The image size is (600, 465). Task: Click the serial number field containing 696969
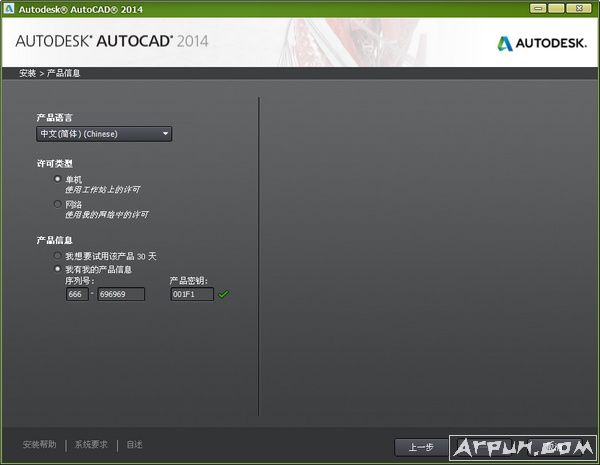(121, 294)
